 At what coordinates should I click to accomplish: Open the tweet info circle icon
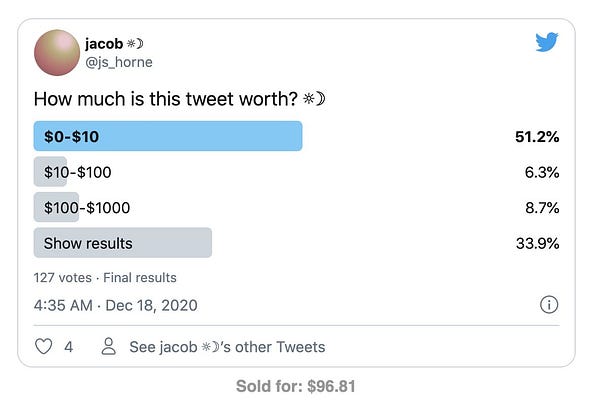(548, 305)
